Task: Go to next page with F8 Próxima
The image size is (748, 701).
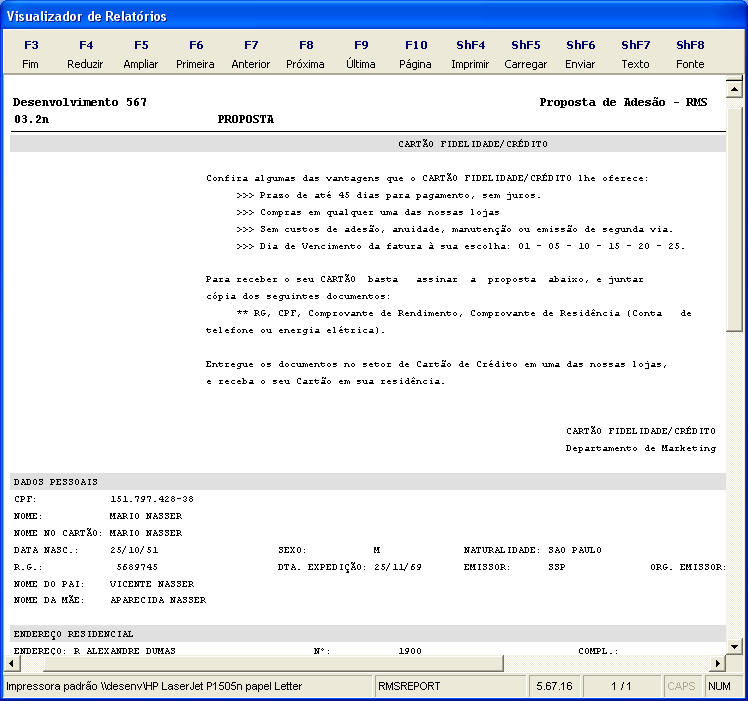Action: coord(306,54)
